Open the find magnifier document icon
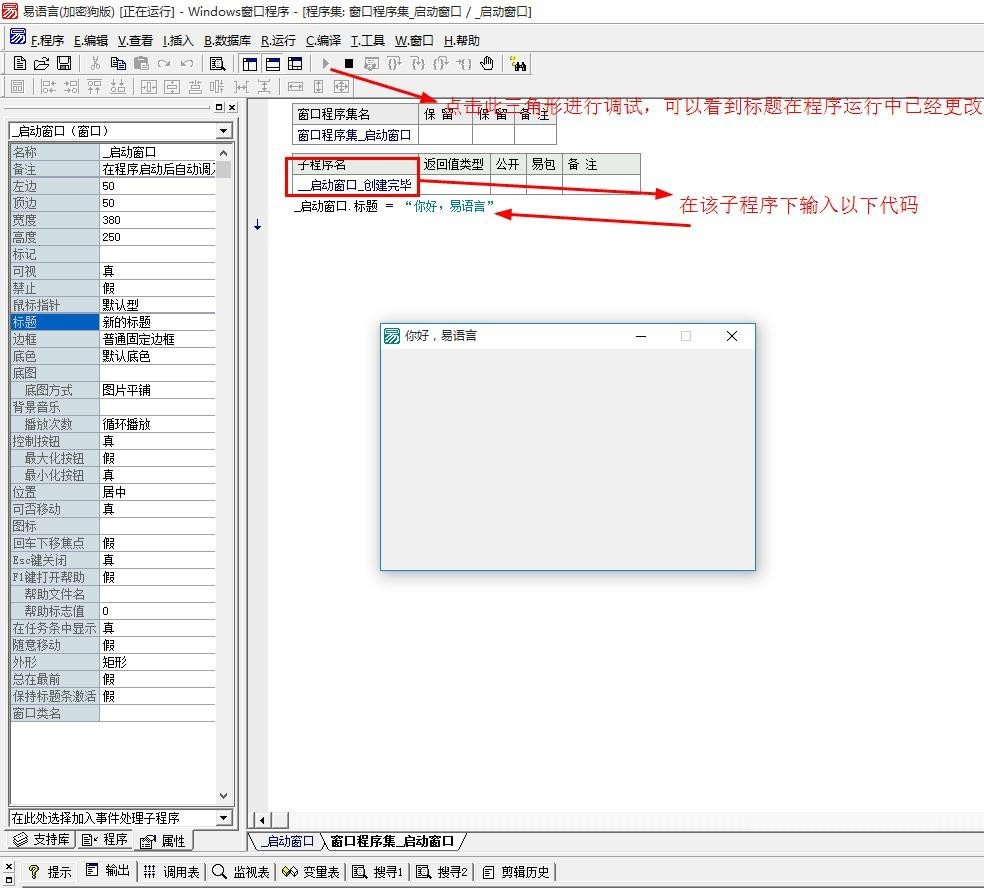 (217, 63)
